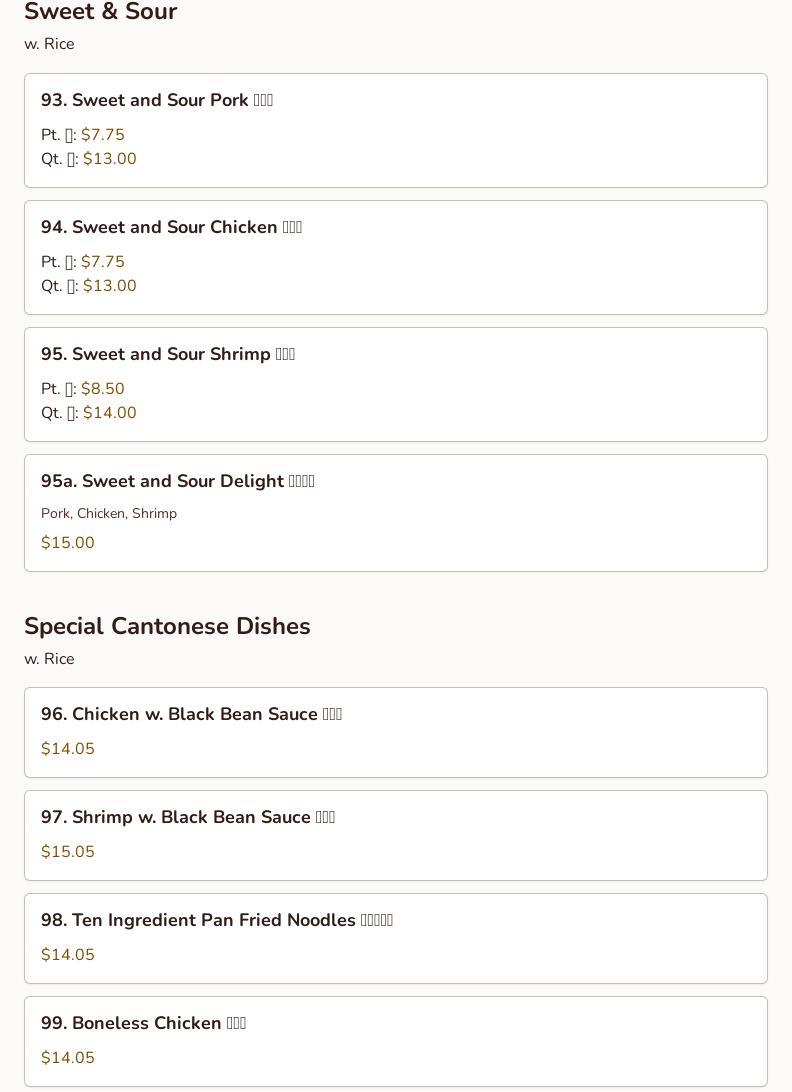
Task: Pick Sweet and Sour Shrimp quart $14.00
Action: pos(109,413)
